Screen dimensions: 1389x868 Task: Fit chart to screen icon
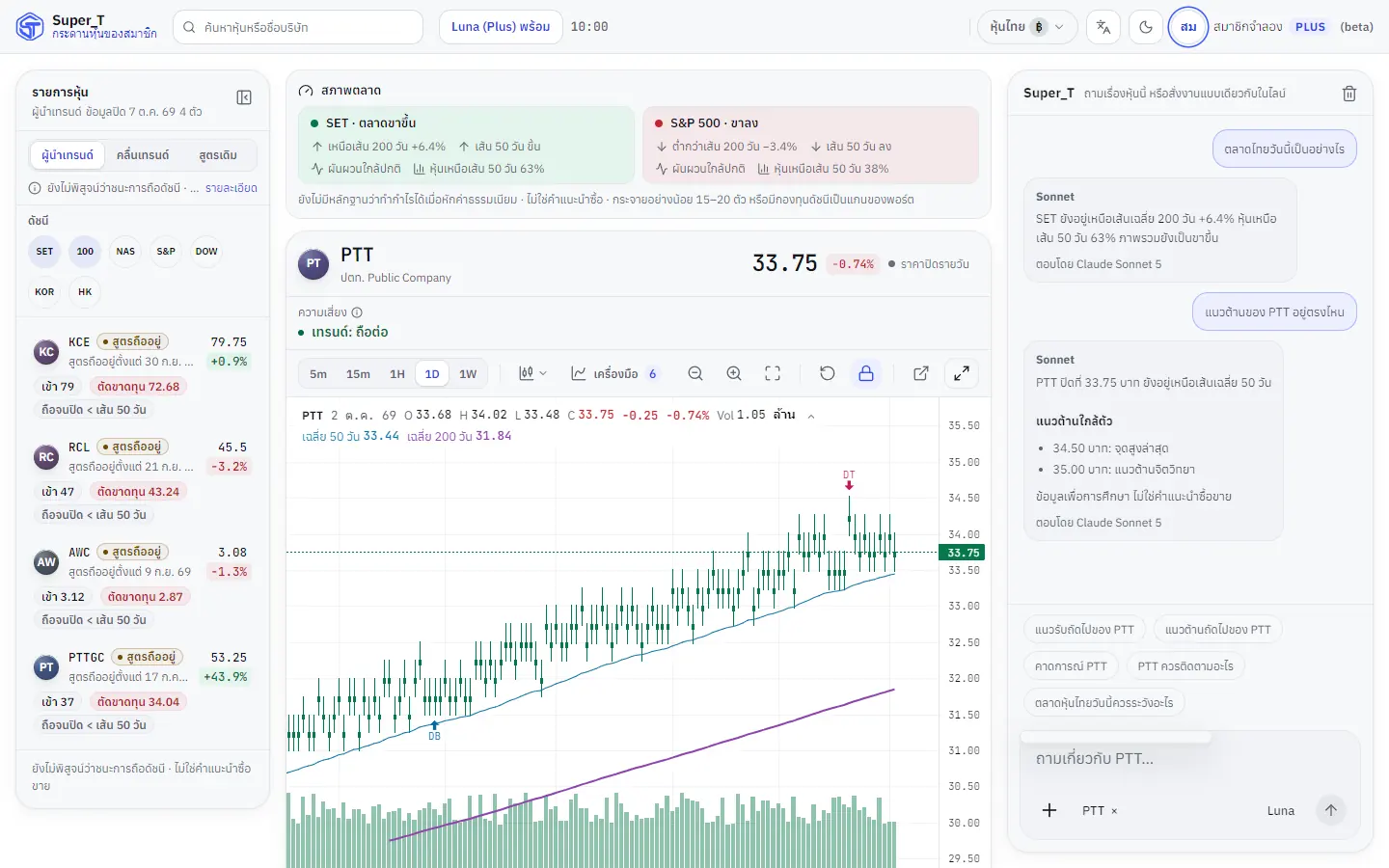(773, 373)
